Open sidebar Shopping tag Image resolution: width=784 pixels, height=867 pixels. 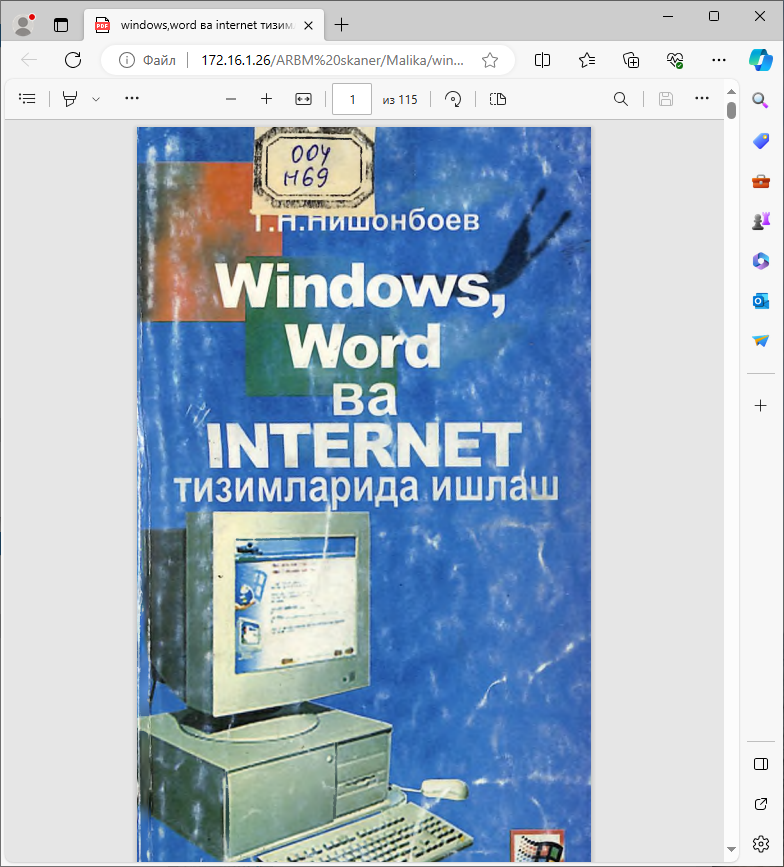click(x=761, y=140)
